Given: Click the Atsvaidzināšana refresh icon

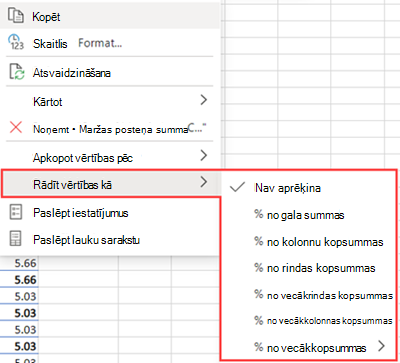Looking at the screenshot, I should tap(16, 72).
